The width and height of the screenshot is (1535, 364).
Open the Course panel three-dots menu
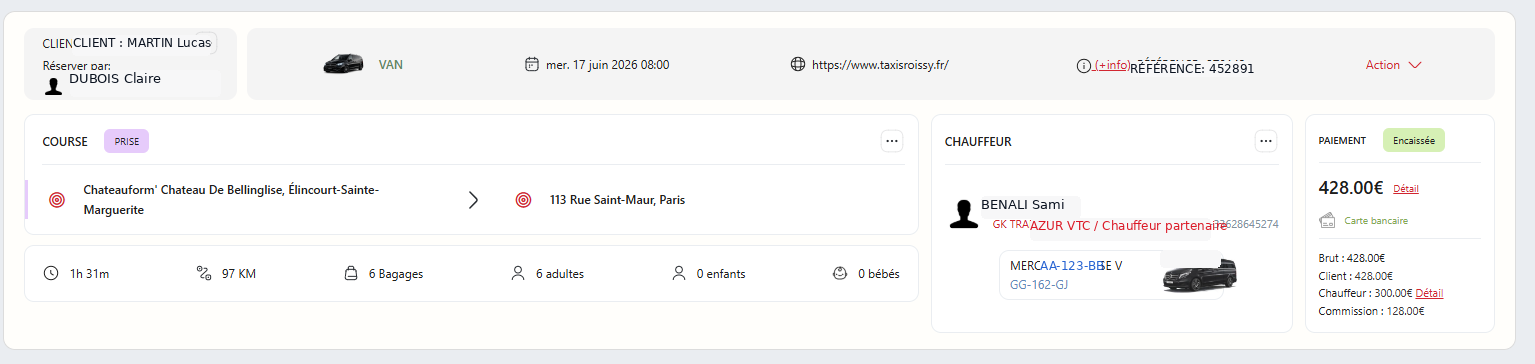click(892, 141)
